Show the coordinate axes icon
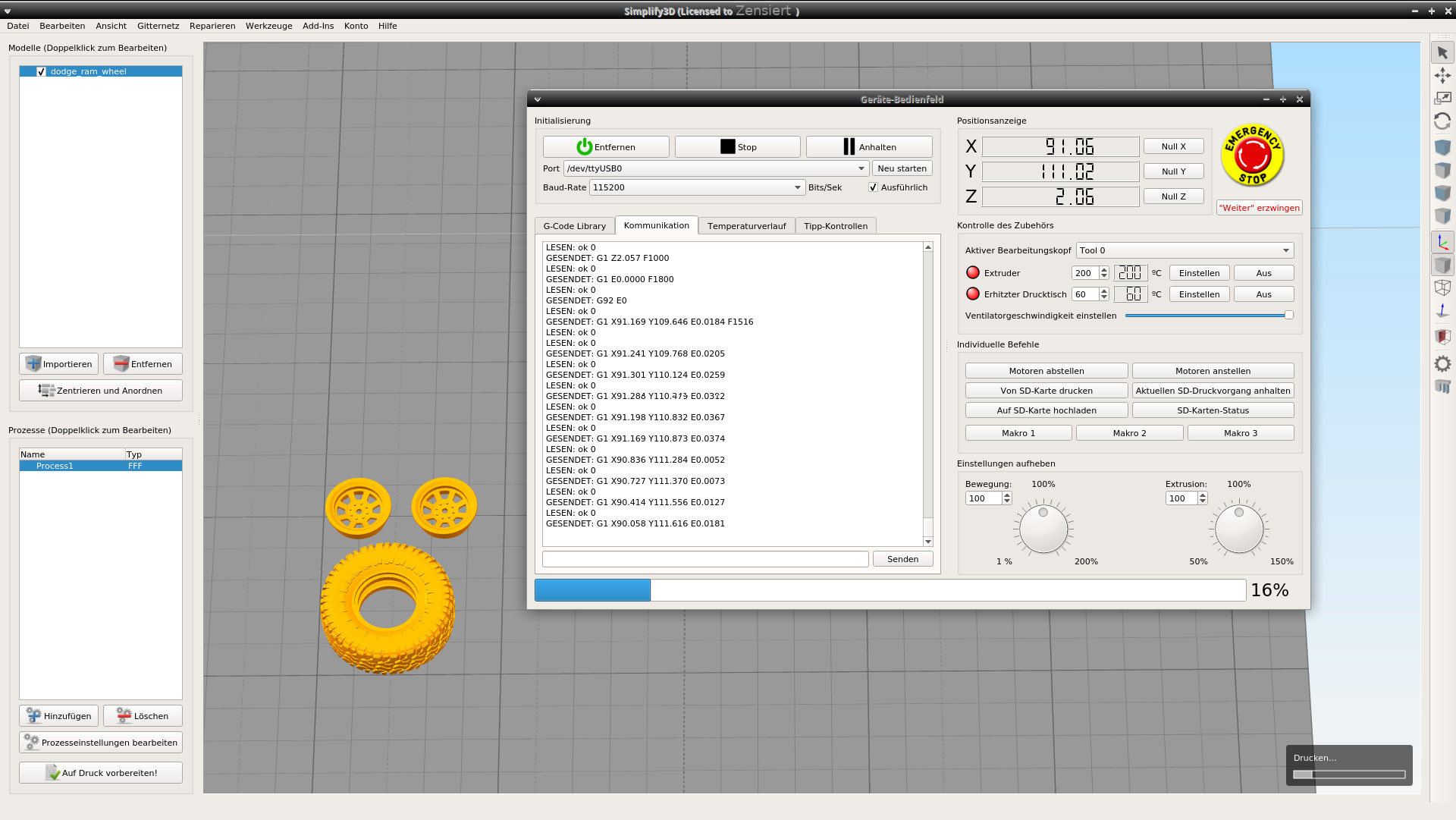 (x=1442, y=243)
